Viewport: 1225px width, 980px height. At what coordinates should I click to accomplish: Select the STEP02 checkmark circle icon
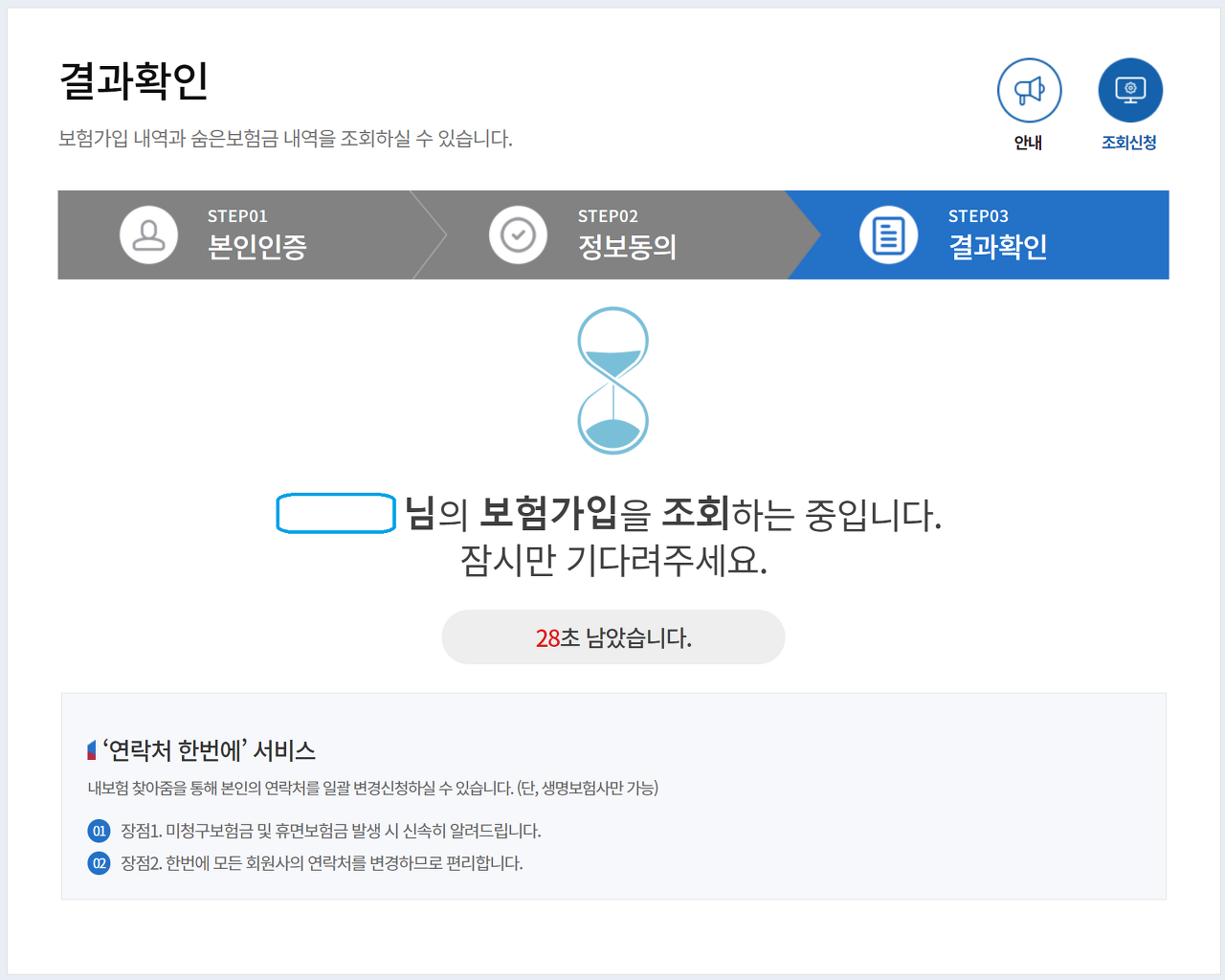(518, 234)
